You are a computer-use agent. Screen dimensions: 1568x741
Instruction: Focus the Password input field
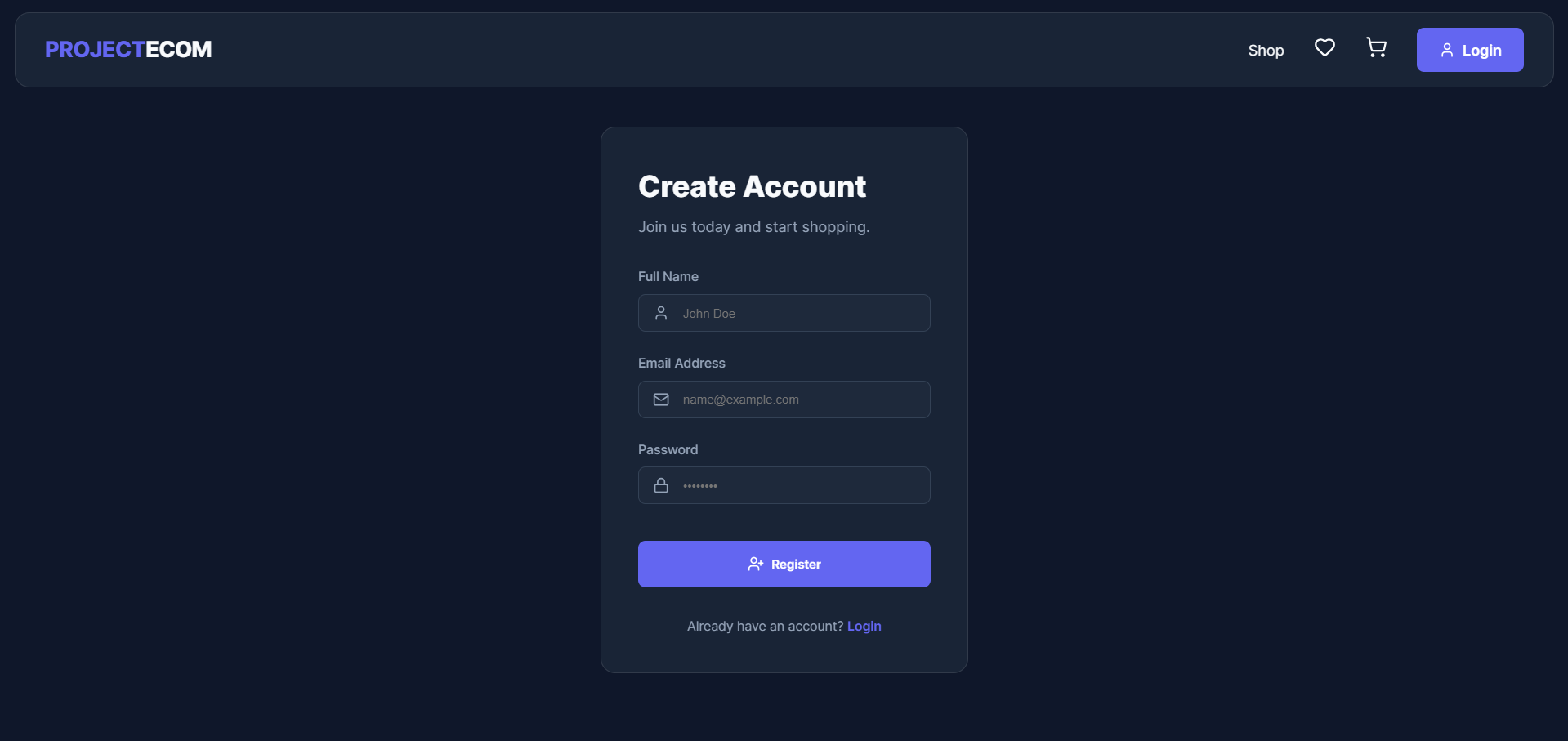tap(801, 485)
